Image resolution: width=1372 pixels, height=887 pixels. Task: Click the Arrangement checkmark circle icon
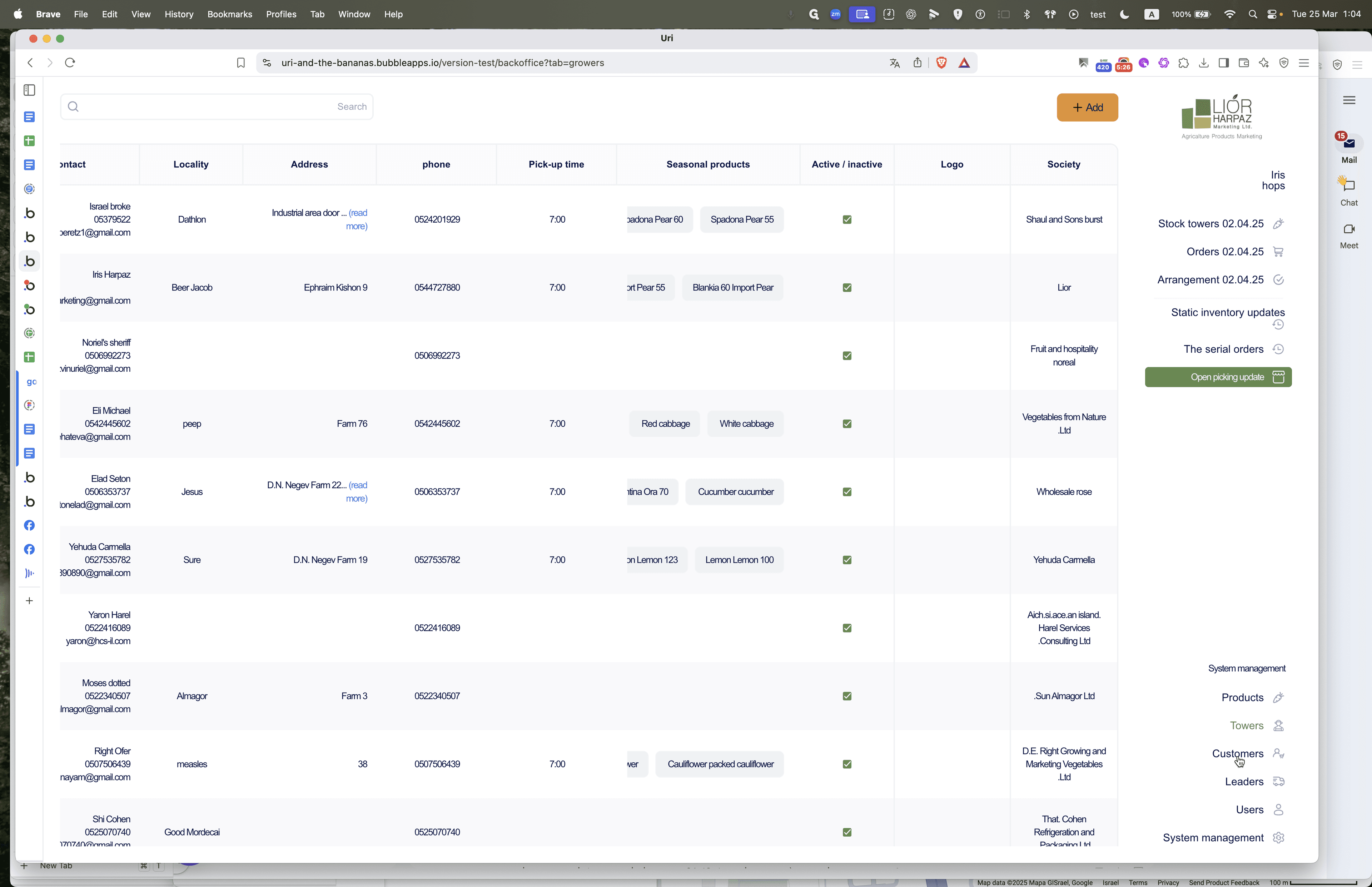pyautogui.click(x=1278, y=280)
